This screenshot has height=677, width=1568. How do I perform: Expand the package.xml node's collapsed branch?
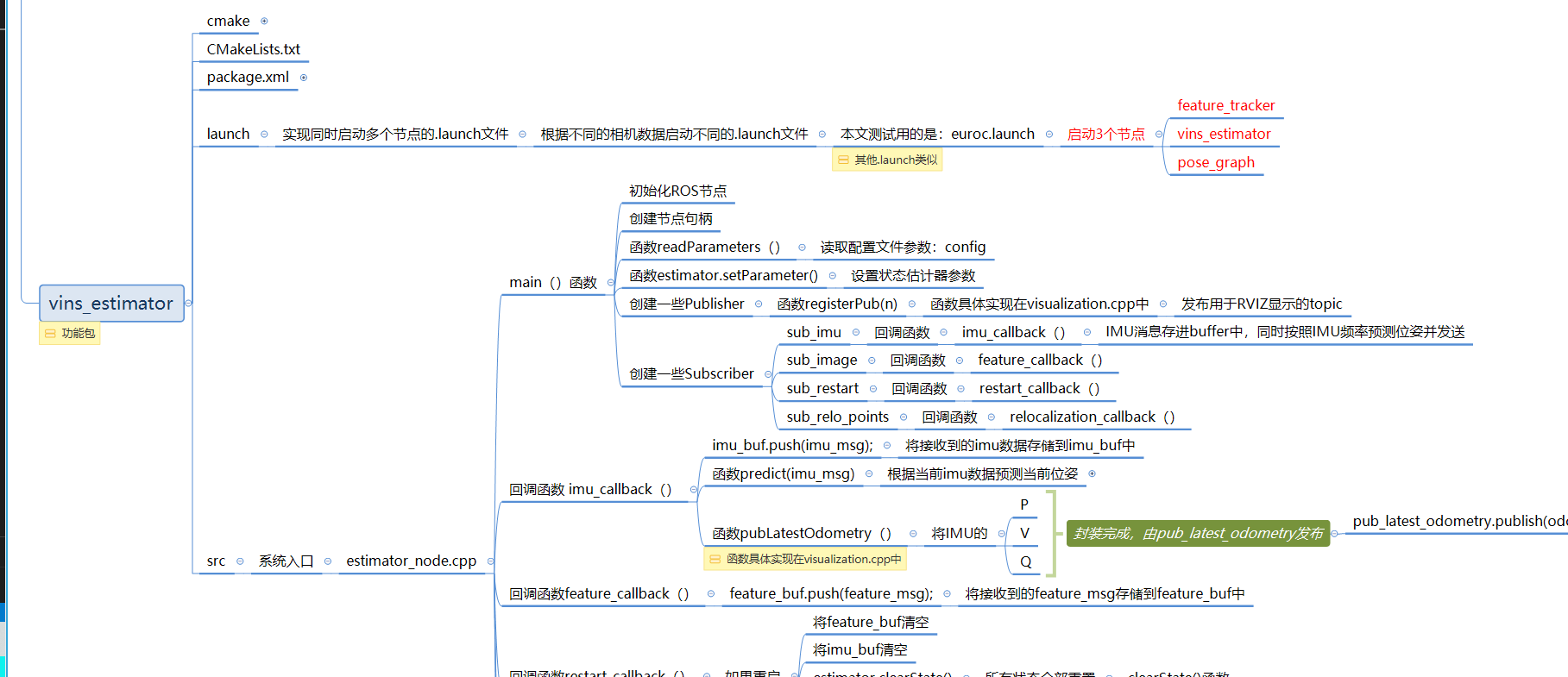304,78
